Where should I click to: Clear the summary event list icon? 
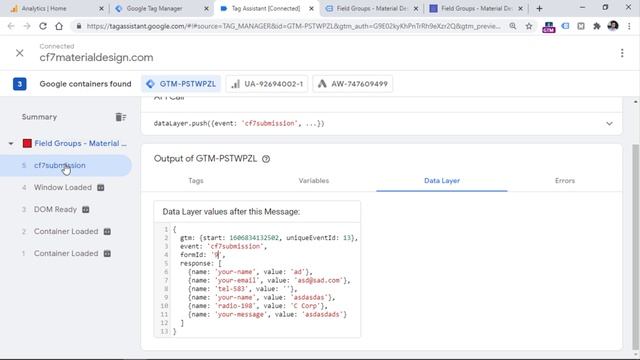click(x=120, y=117)
